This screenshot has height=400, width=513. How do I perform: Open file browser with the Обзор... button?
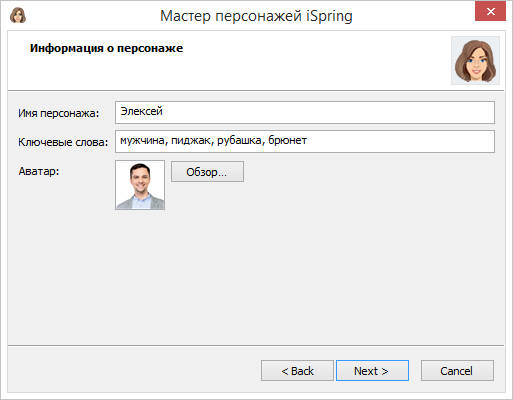coord(207,172)
